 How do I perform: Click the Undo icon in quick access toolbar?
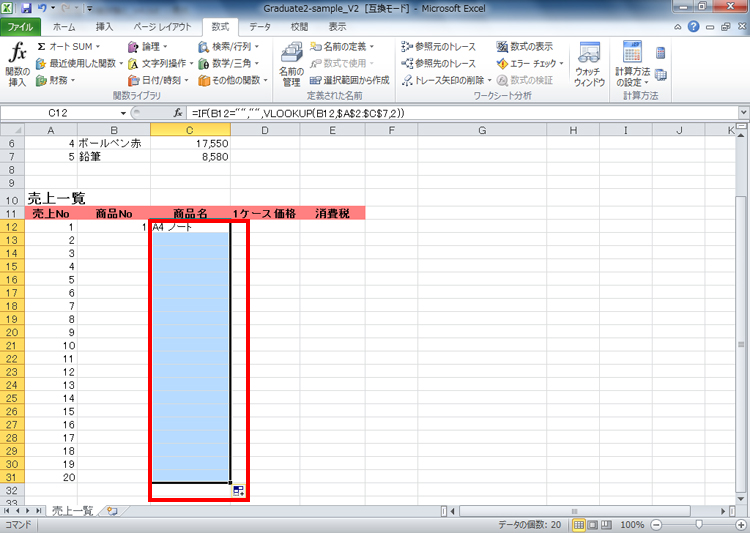(x=42, y=8)
